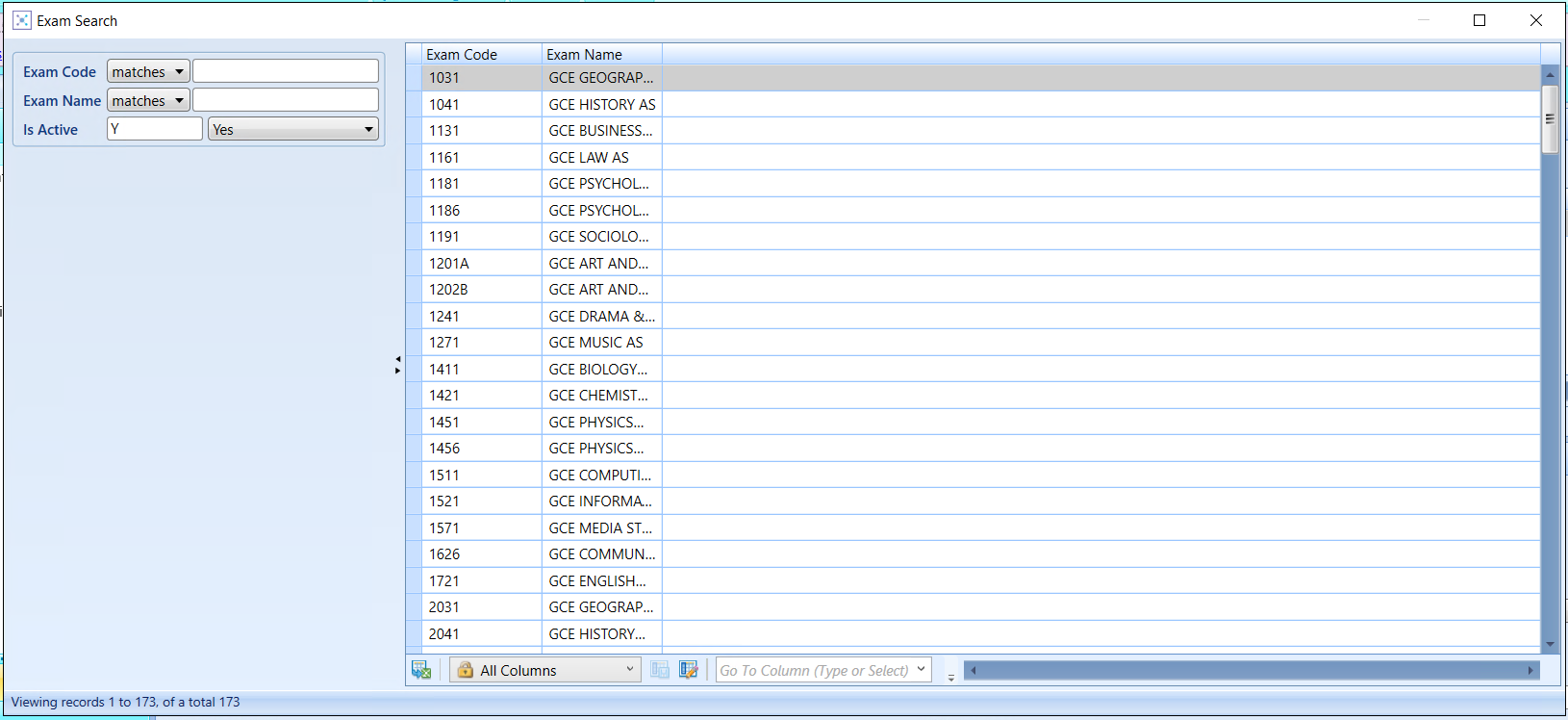This screenshot has height=720, width=1568.
Task: Click the Exam Search window title icon
Action: click(21, 20)
